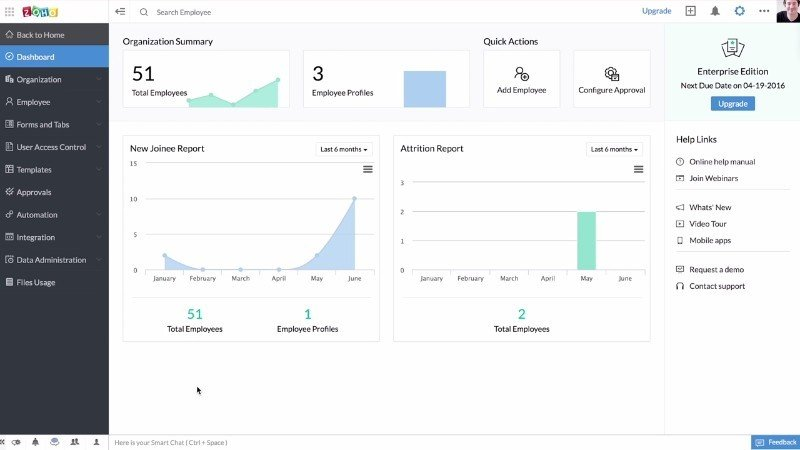The width and height of the screenshot is (800, 450).
Task: Go Back to Home in sidebar
Action: click(54, 35)
